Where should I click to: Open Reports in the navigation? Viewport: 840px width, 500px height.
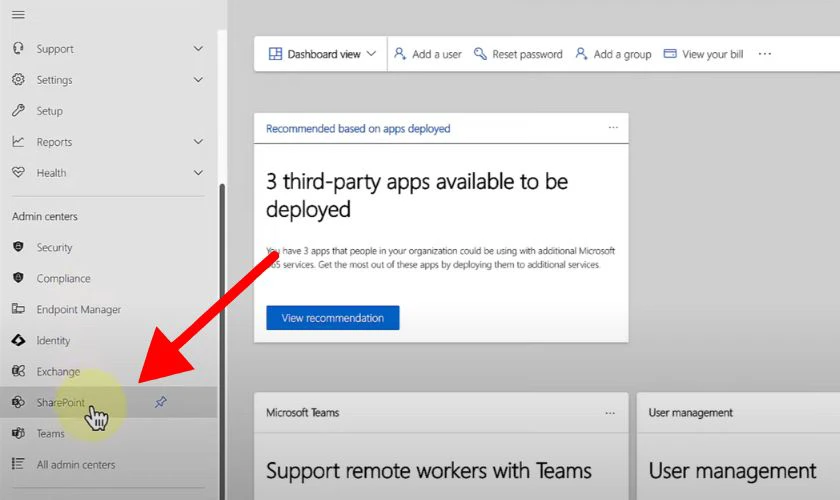(108, 141)
